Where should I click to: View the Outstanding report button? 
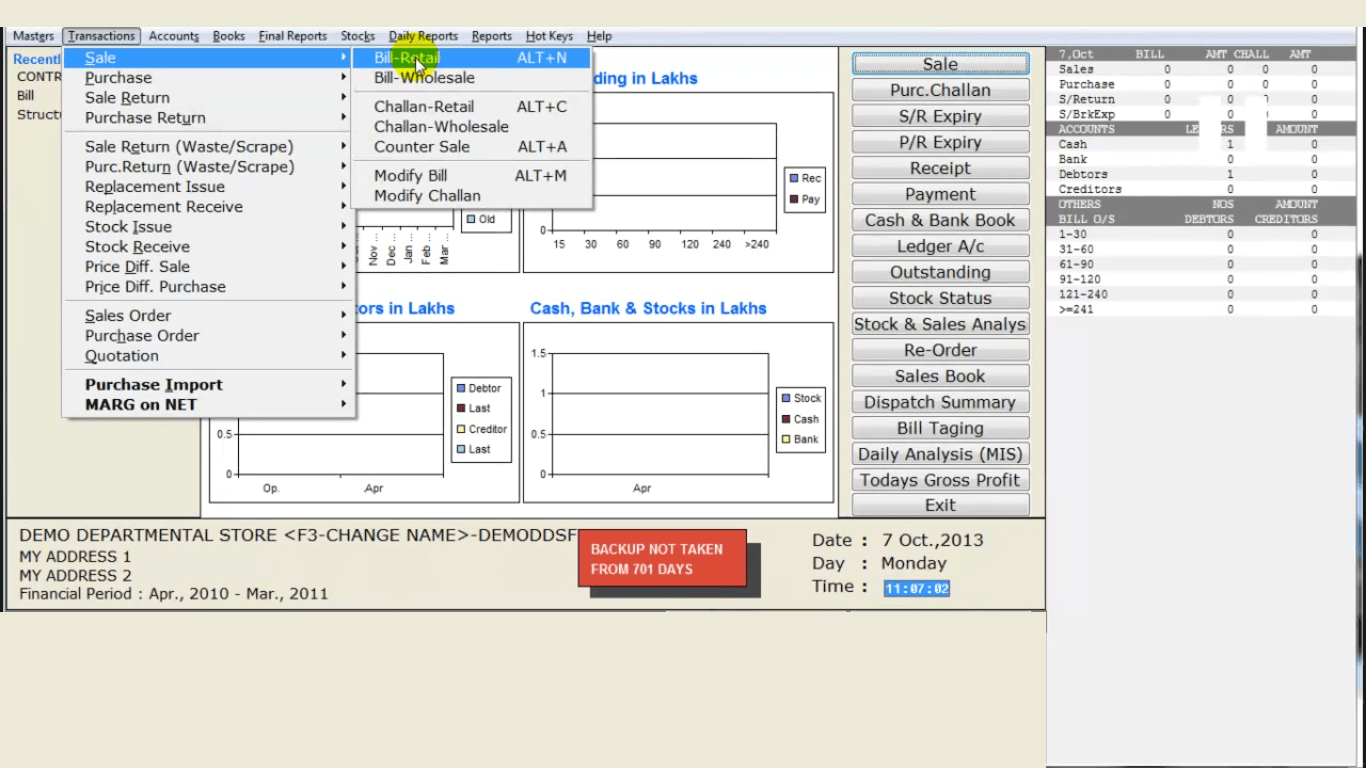pos(940,272)
